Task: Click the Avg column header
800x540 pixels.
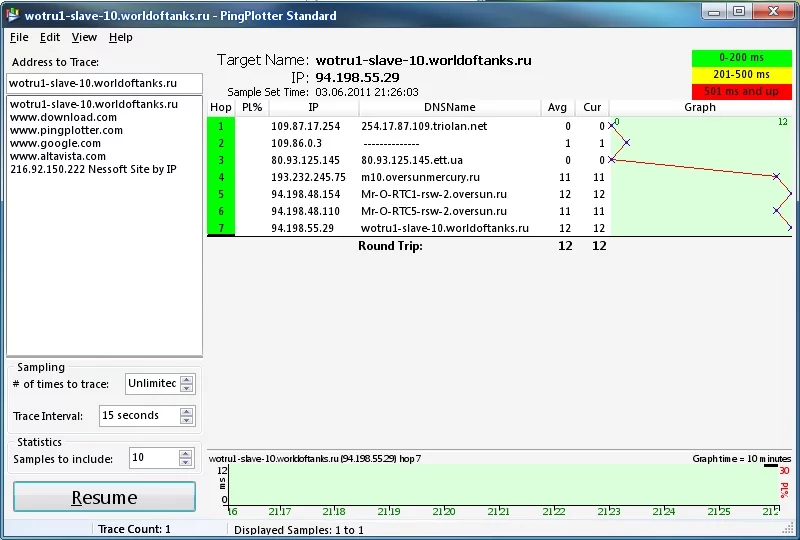Action: pyautogui.click(x=557, y=108)
